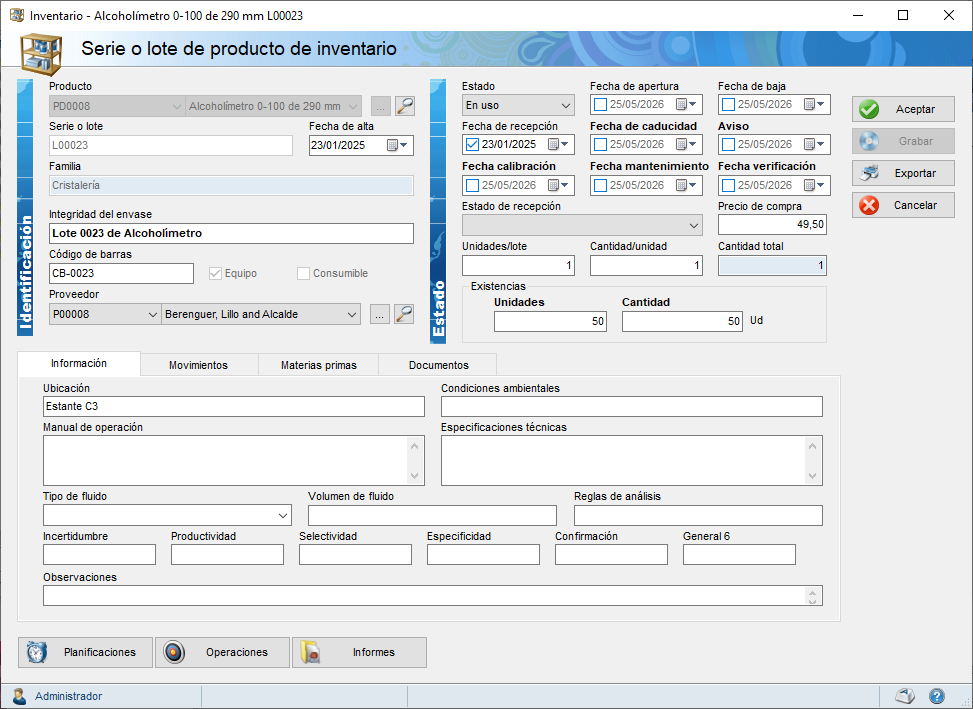Click the Reglas de análisis field
Image resolution: width=973 pixels, height=709 pixels.
(698, 515)
